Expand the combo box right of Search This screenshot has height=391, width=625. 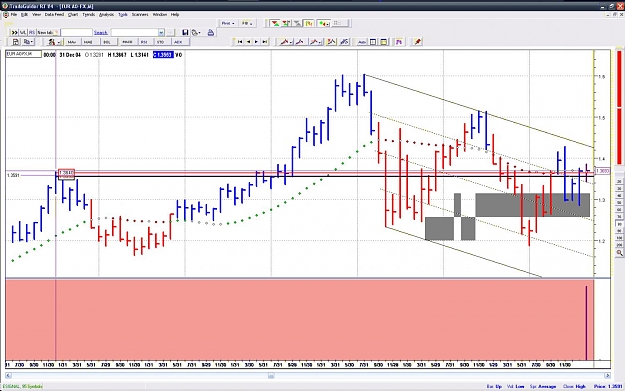point(161,33)
